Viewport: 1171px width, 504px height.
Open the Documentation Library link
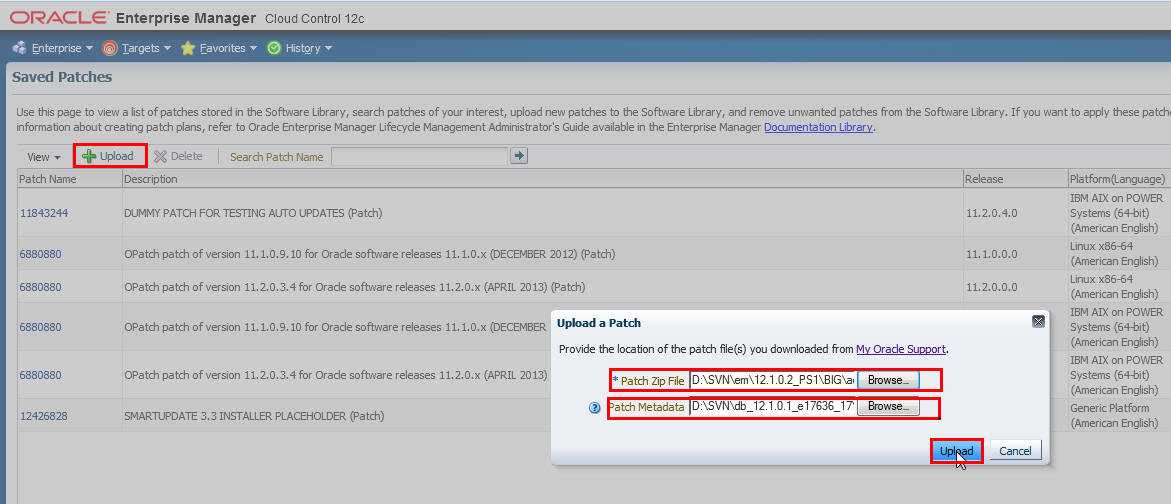pyautogui.click(x=818, y=127)
